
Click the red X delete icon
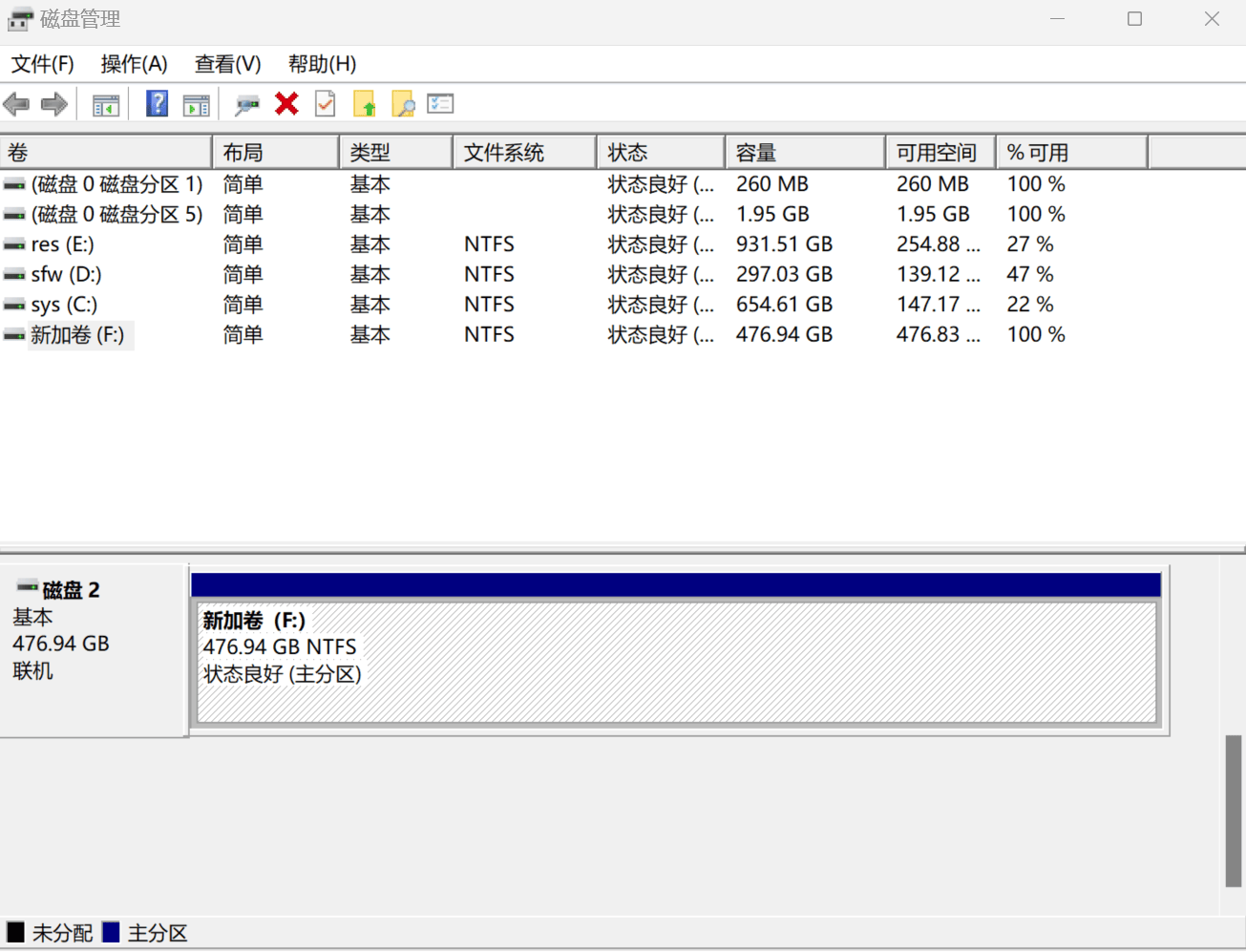click(x=286, y=104)
